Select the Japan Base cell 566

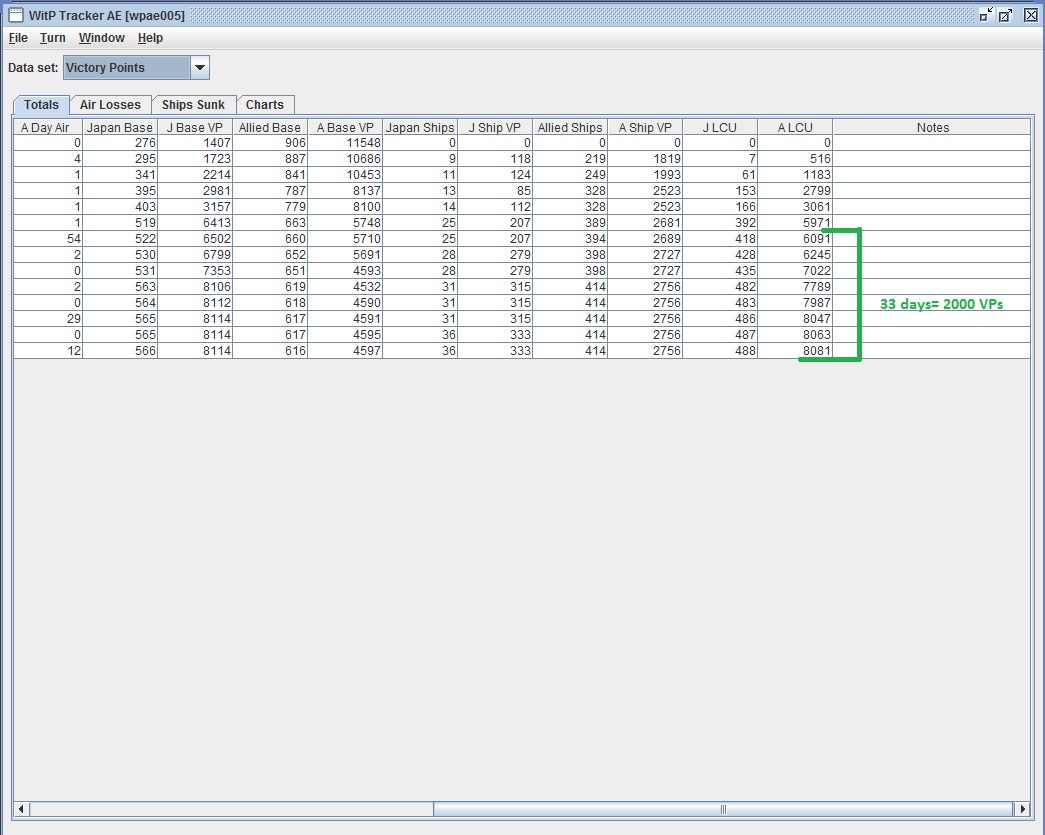coord(120,351)
